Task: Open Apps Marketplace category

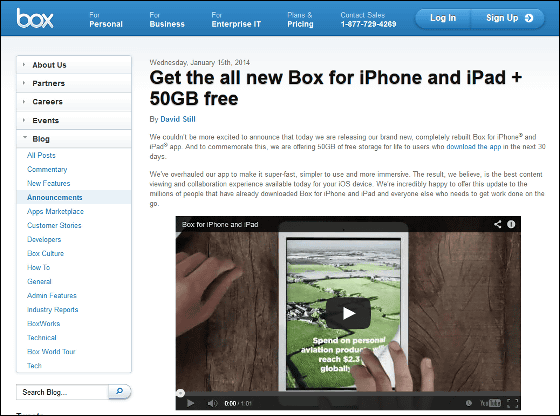Action: tap(55, 211)
